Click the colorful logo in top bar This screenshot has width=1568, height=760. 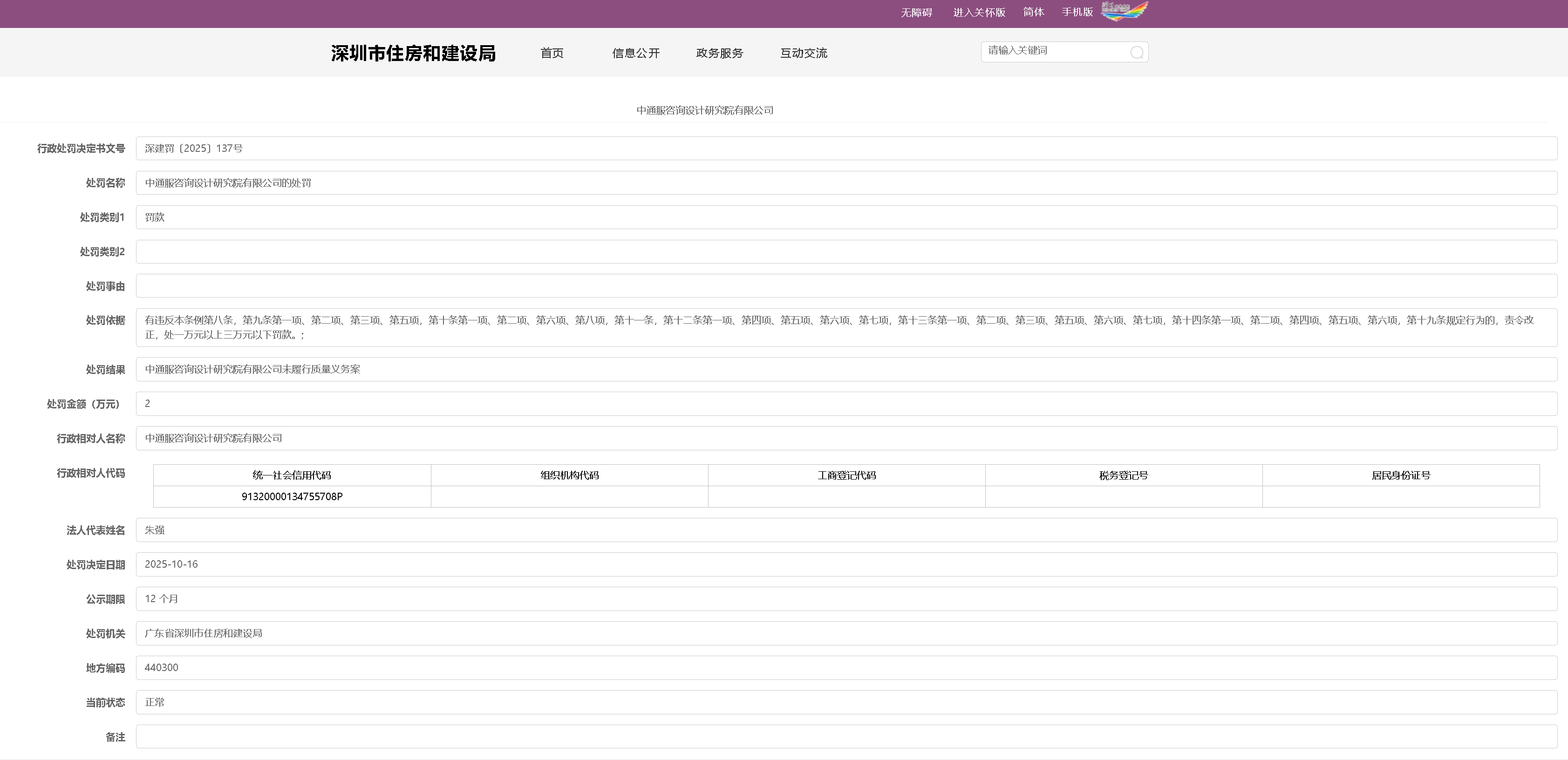pos(1124,11)
